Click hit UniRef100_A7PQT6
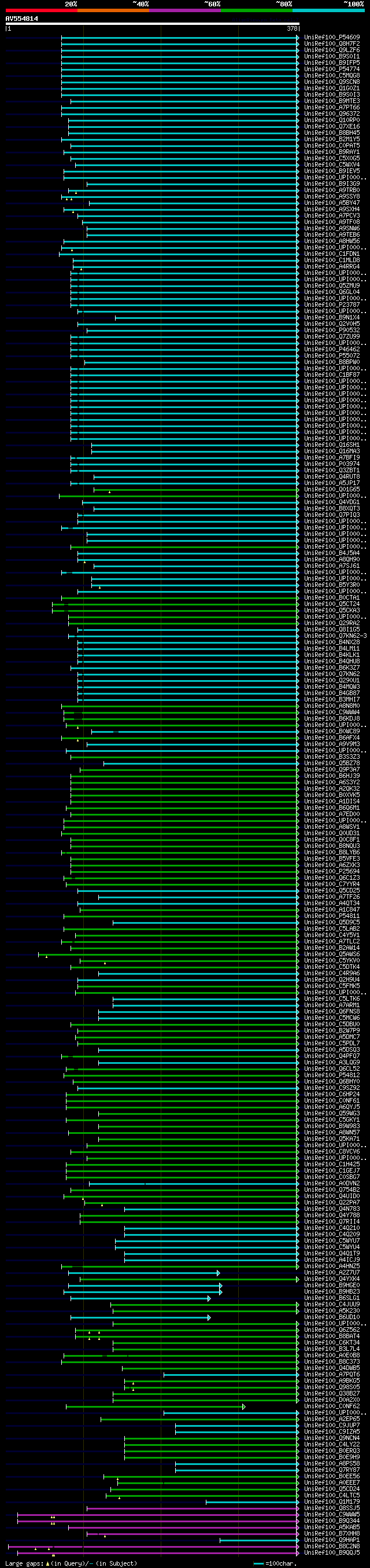Image resolution: width=370 pixels, height=1568 pixels. tap(332, 1374)
